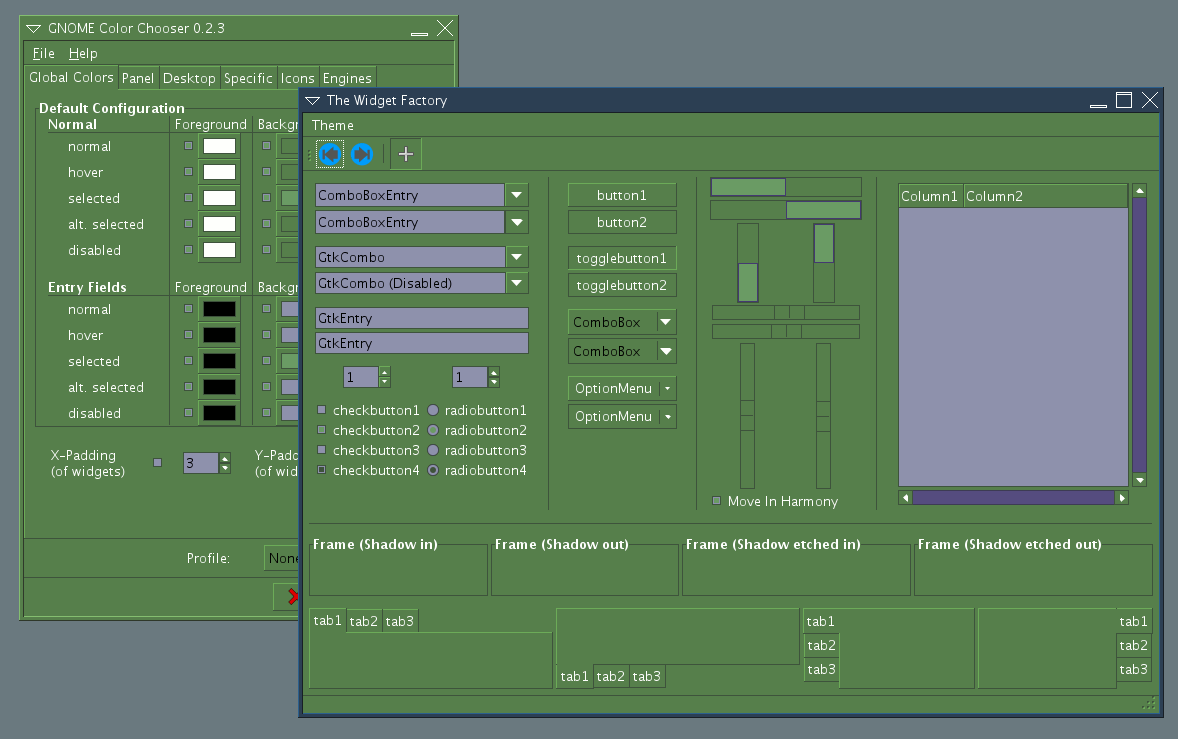Viewport: 1178px width, 739px height.
Task: Switch to the Engines tab
Action: 347,78
